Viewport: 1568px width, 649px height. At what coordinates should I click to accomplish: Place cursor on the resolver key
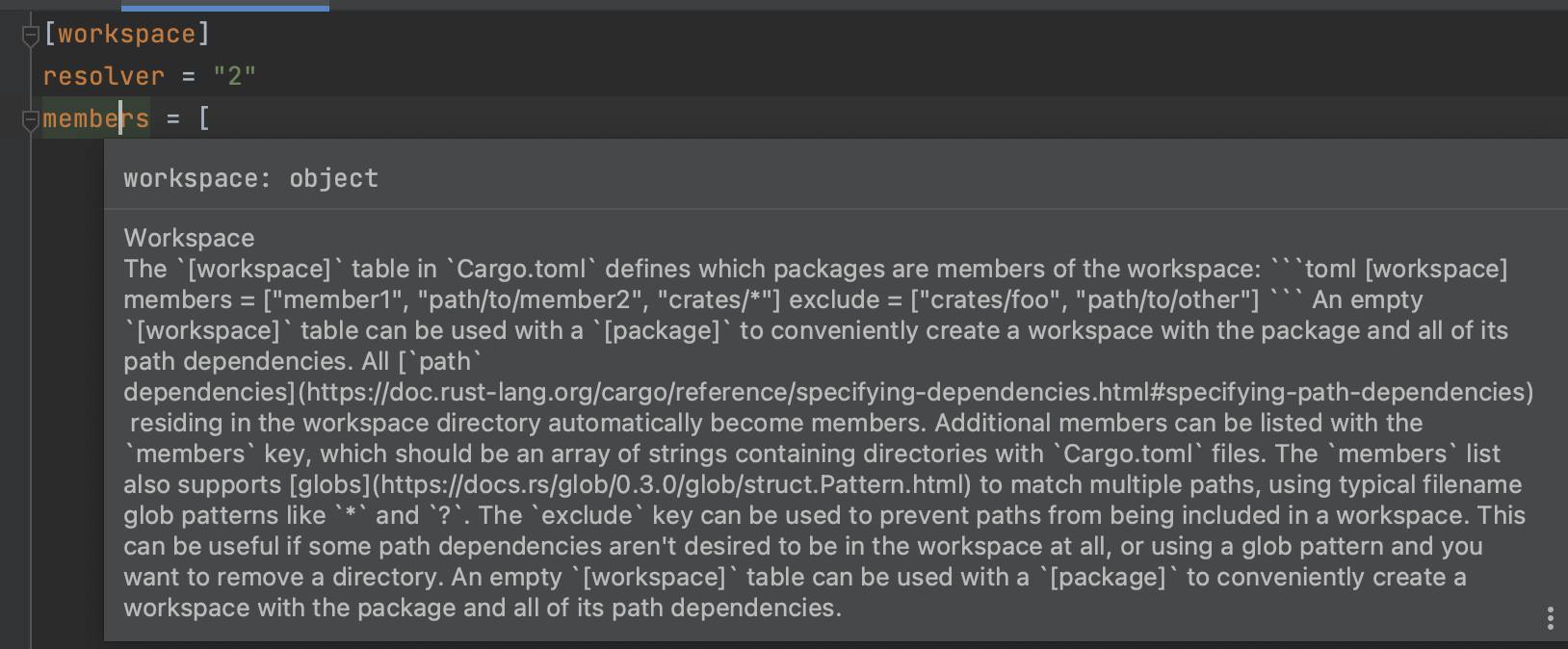(102, 75)
